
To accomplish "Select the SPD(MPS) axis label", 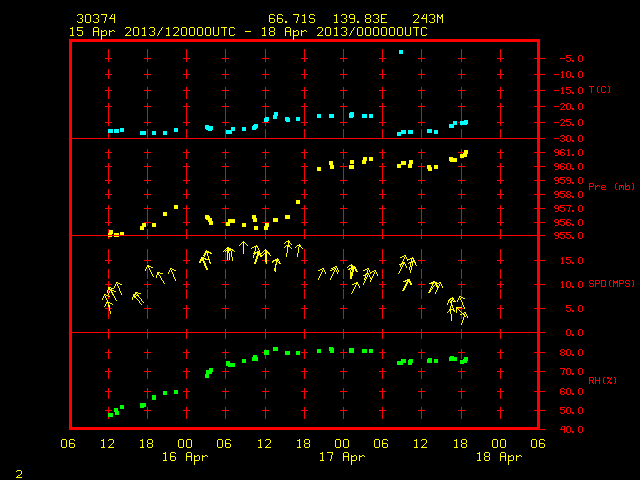I will tap(611, 283).
